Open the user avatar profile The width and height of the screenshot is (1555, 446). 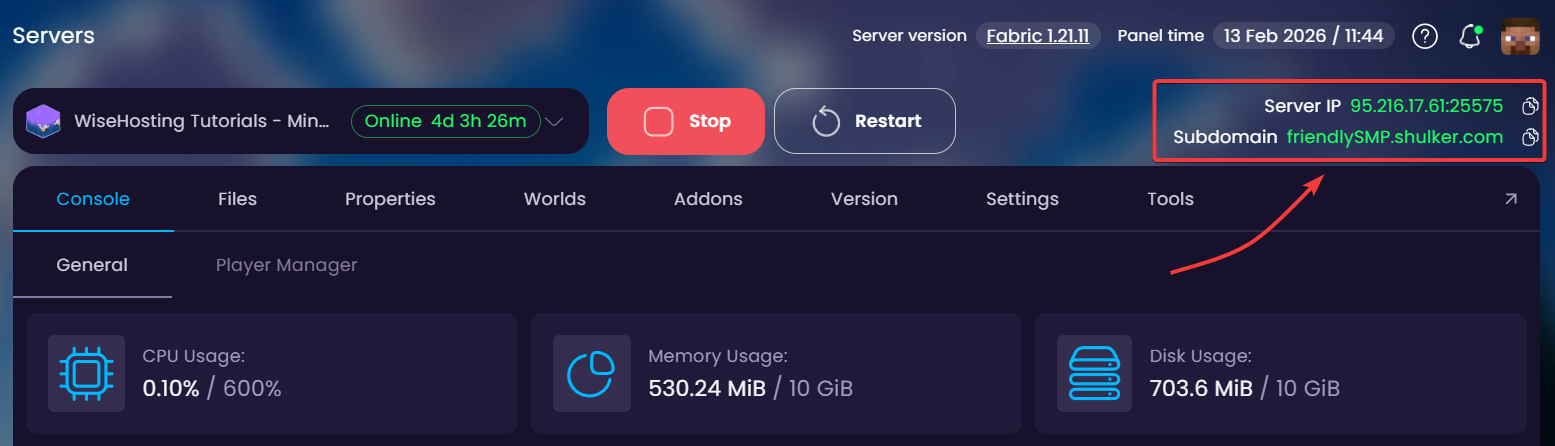coord(1520,36)
